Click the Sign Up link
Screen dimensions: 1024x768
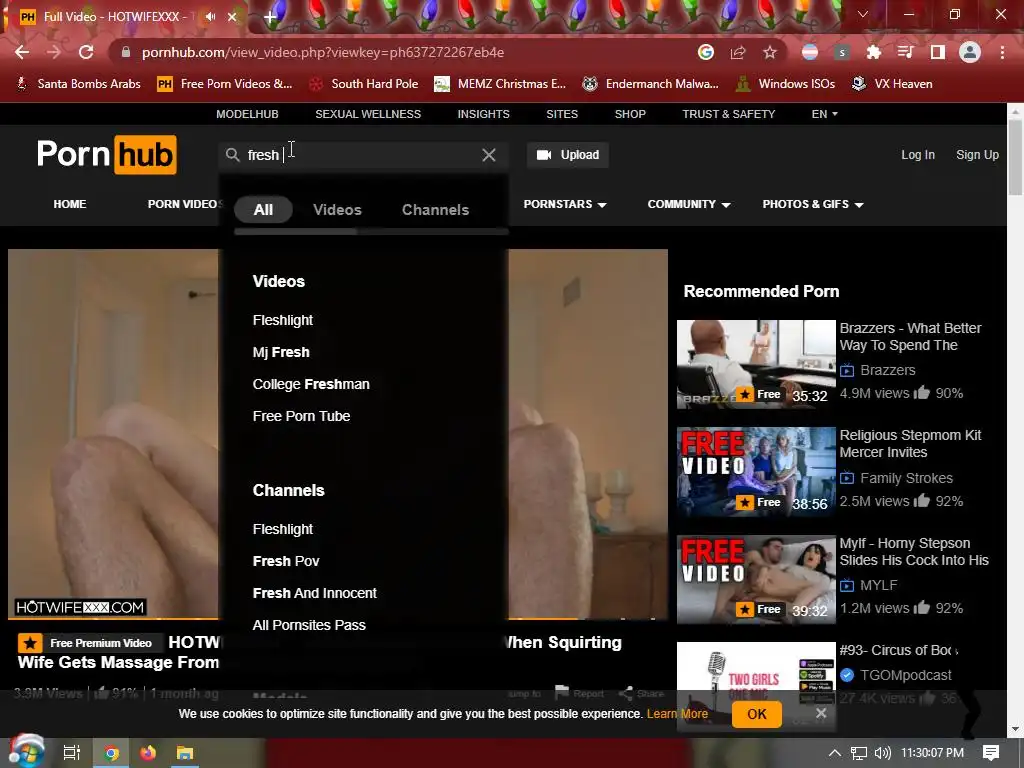point(978,155)
